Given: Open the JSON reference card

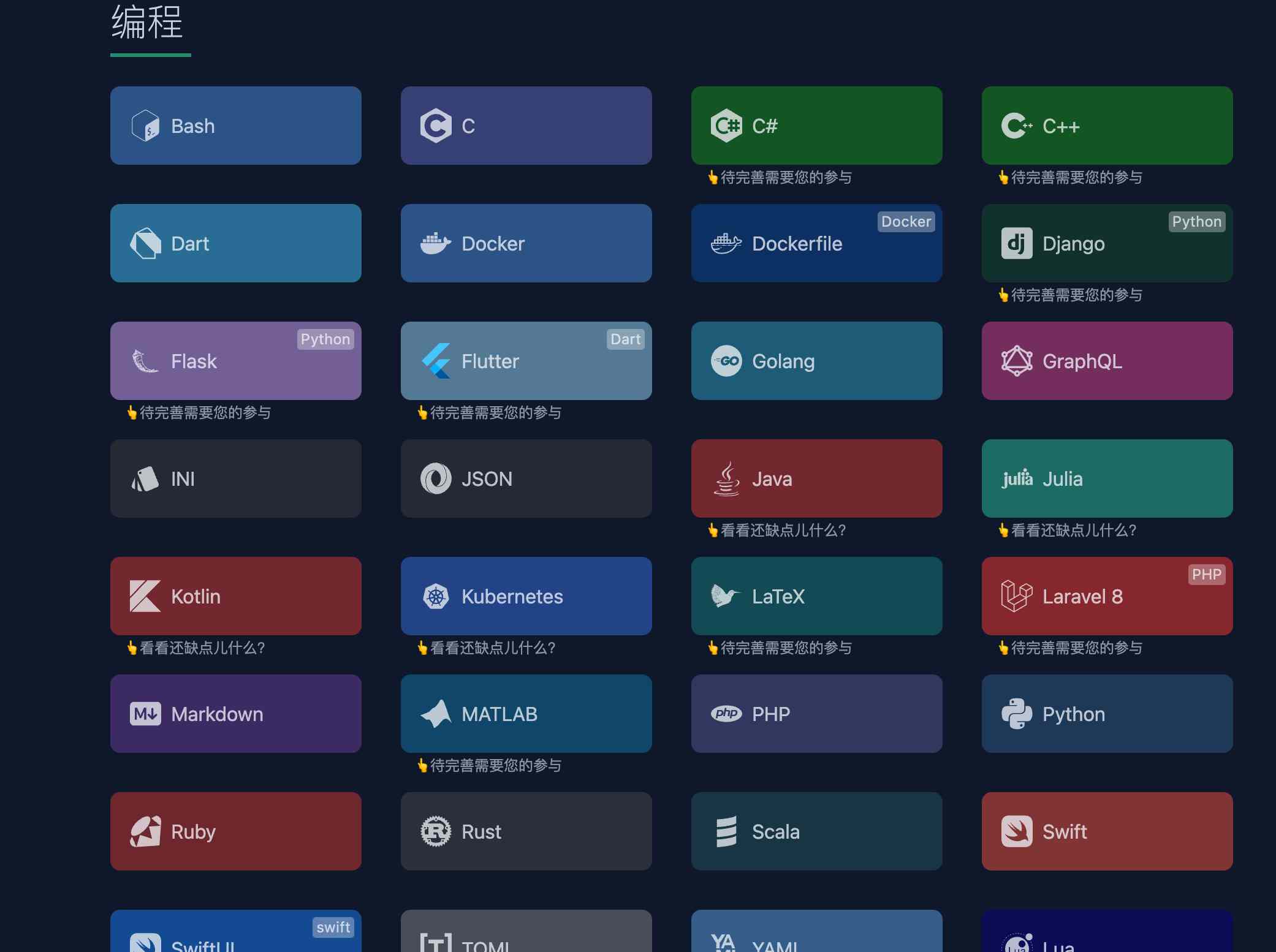Looking at the screenshot, I should 526,478.
